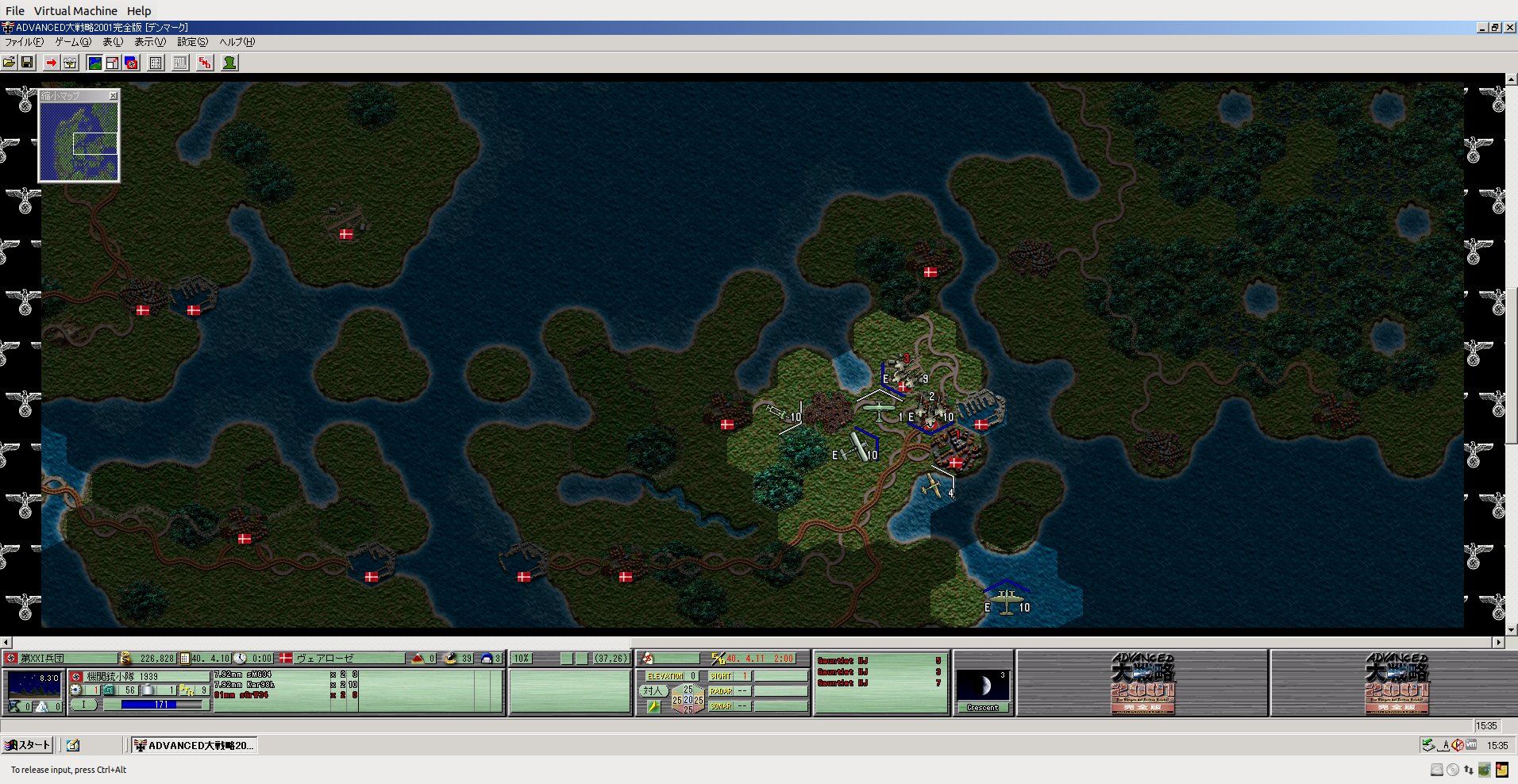The width and height of the screenshot is (1518, 784).
Task: Toggle the minimap window toolbar icon
Action: click(113, 63)
